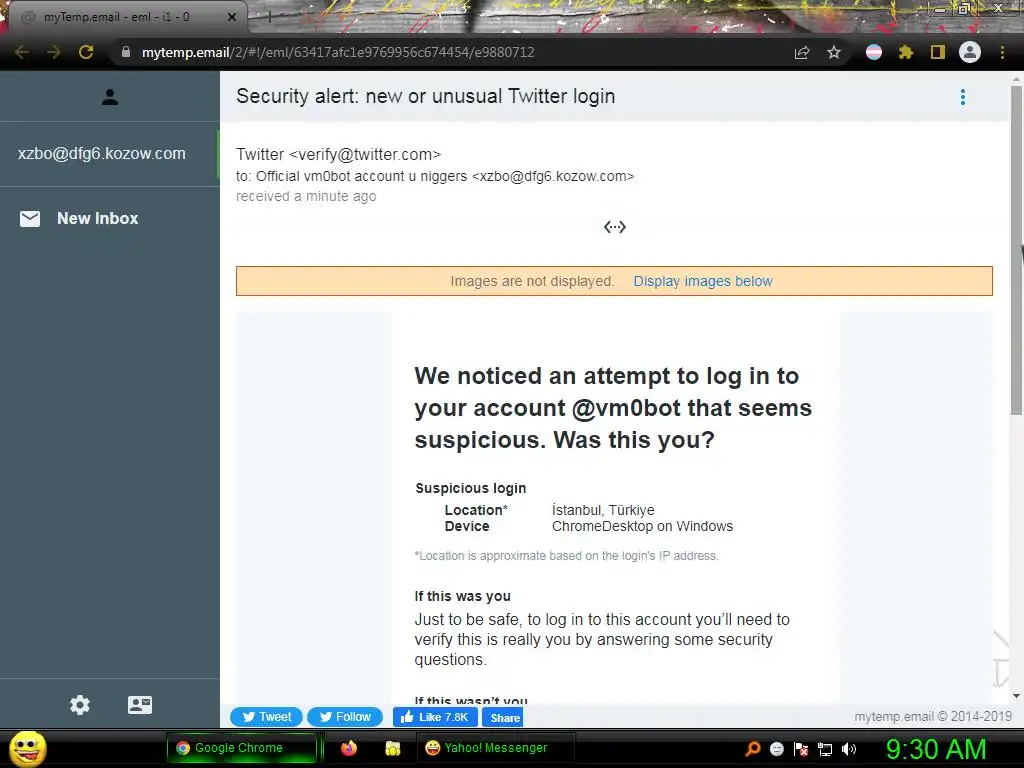Click the 9:30 AM clock
The image size is (1024, 768).
[x=936, y=749]
